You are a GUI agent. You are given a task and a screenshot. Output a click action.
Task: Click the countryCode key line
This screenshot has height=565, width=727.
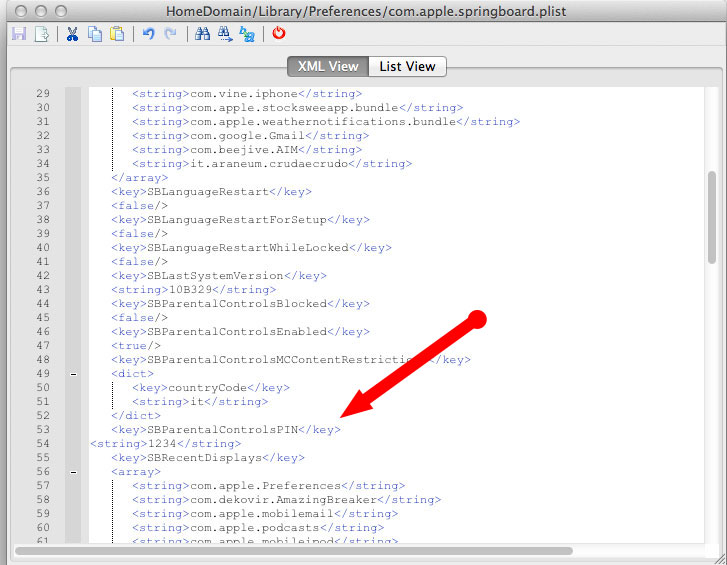(x=211, y=387)
